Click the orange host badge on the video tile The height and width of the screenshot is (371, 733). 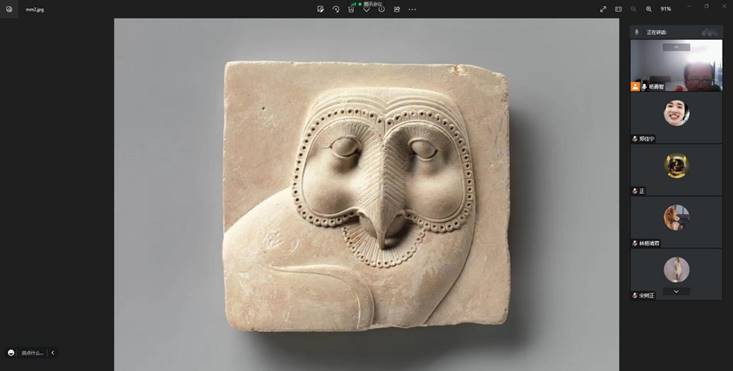point(635,87)
